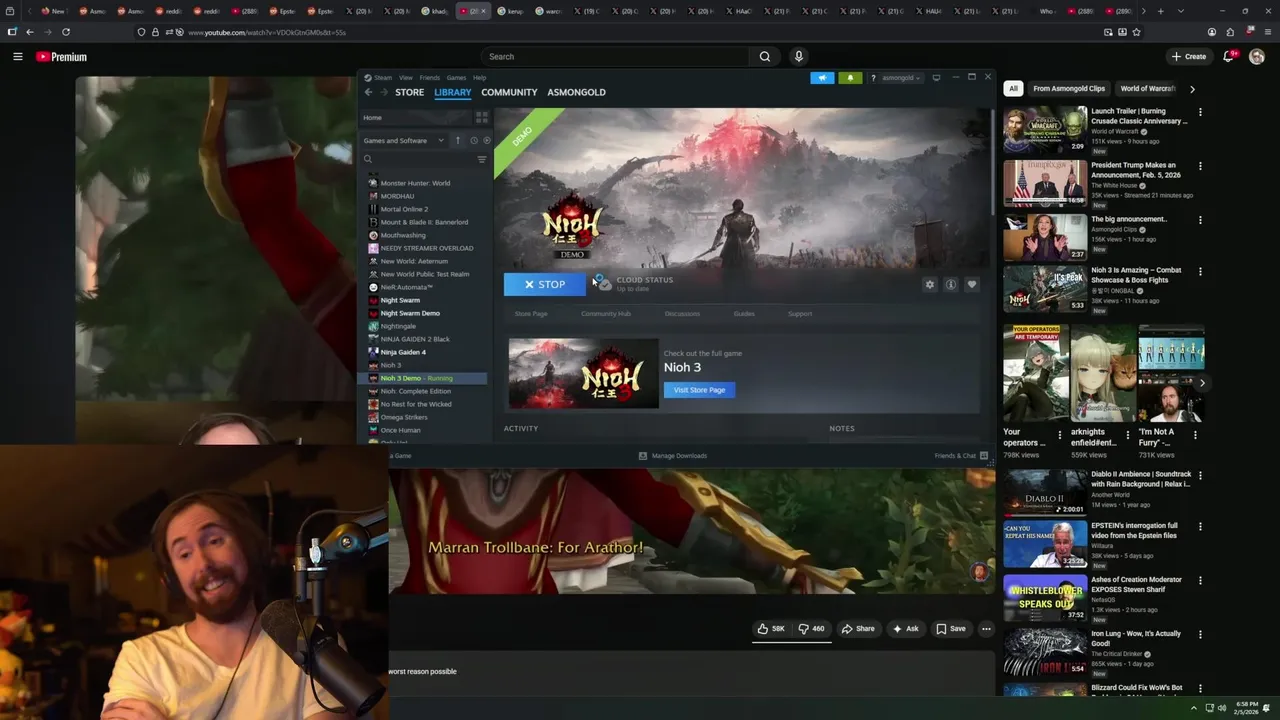Expand Games and Software dropdown
1280x720 pixels.
pyautogui.click(x=404, y=141)
